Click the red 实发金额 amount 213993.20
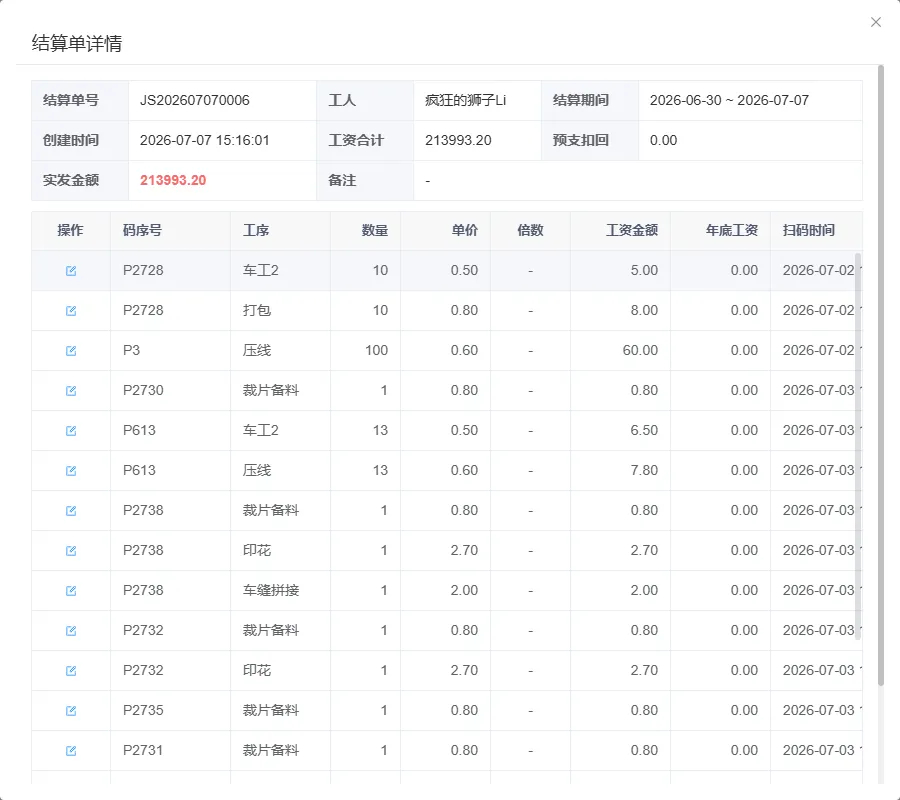This screenshot has width=900, height=800. click(173, 180)
